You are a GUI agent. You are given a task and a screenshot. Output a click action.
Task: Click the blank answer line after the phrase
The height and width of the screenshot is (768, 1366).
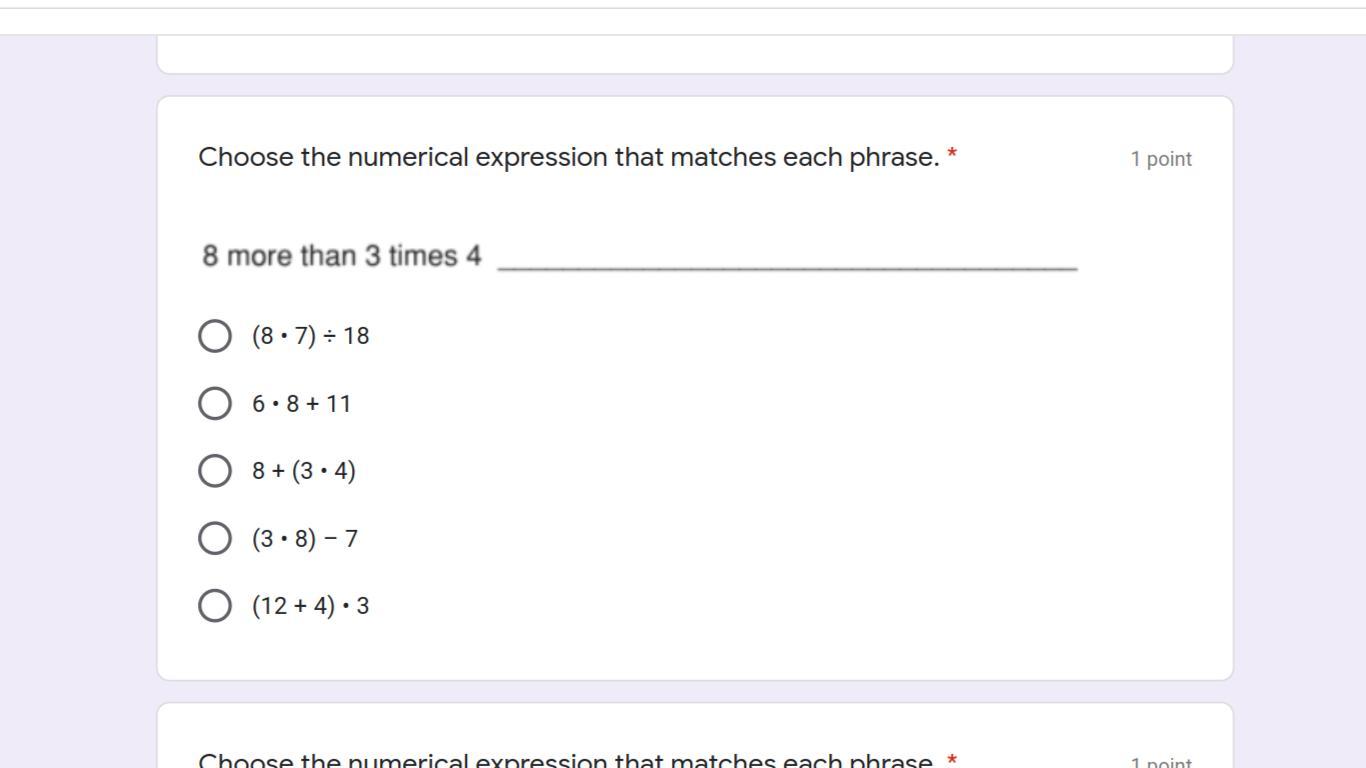point(787,265)
